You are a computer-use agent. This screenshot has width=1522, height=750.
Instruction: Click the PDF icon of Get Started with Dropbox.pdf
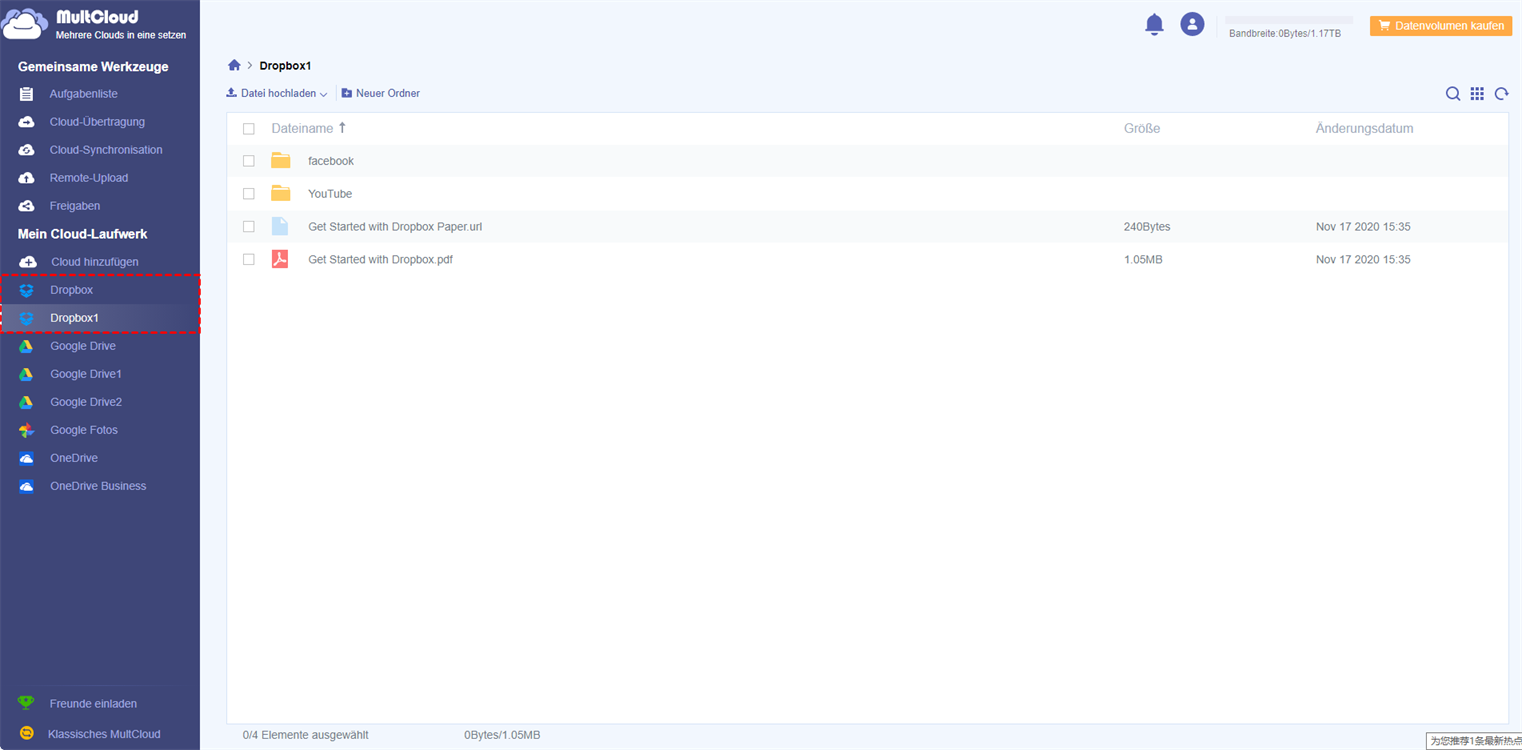280,259
